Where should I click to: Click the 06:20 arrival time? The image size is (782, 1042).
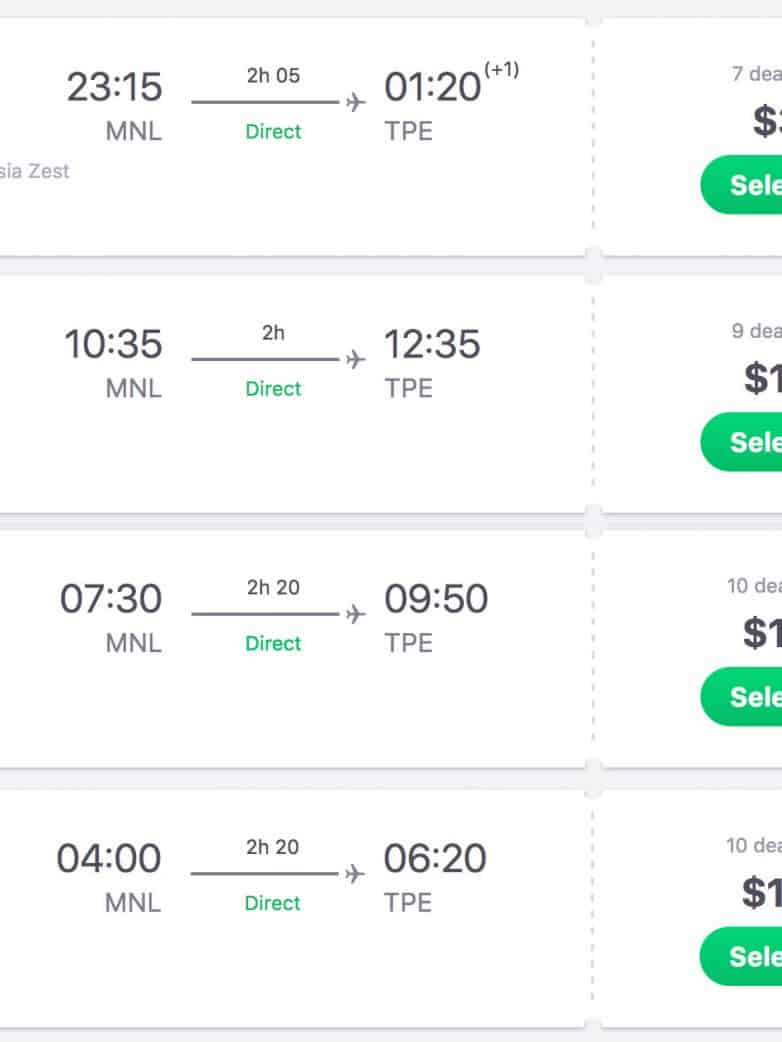(x=435, y=859)
